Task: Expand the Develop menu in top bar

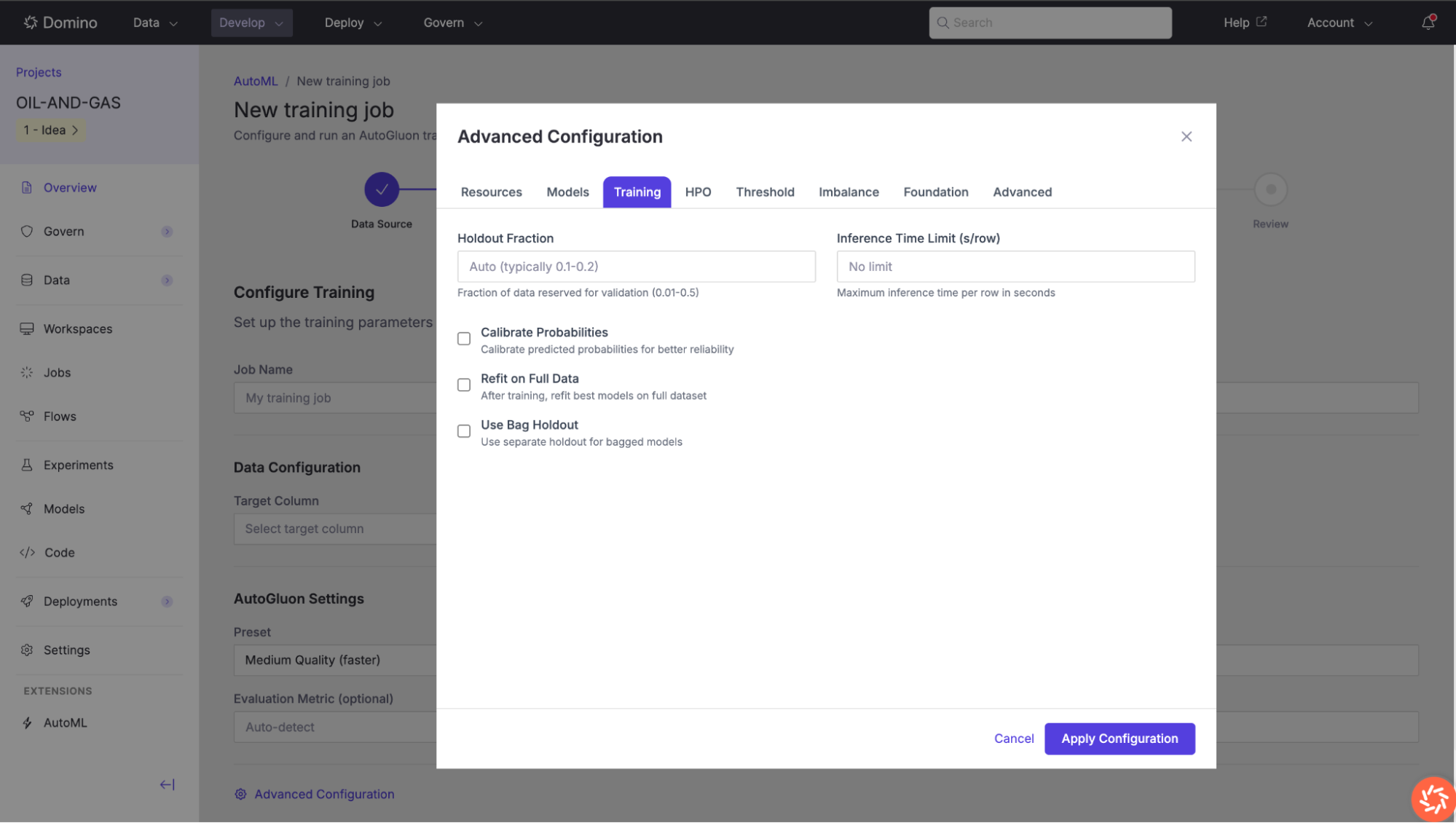Action: tap(251, 23)
